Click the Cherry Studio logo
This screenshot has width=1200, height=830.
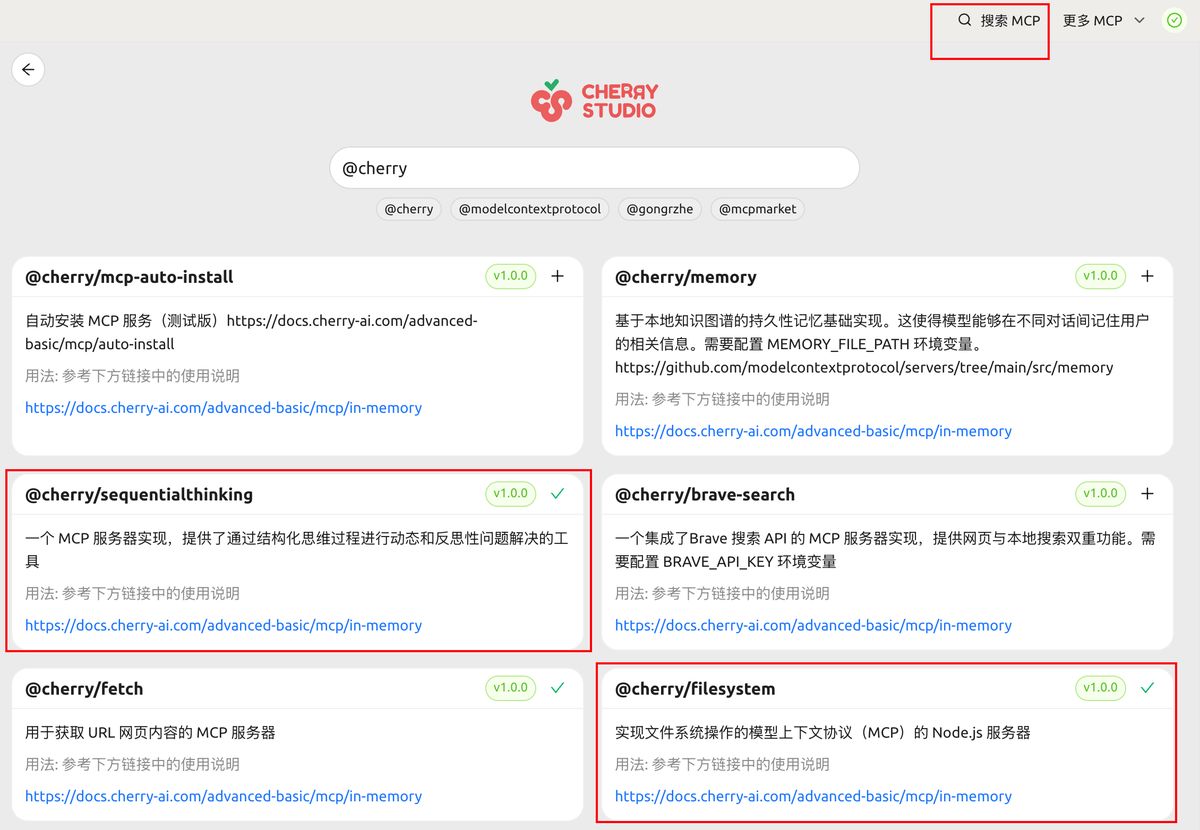(594, 101)
